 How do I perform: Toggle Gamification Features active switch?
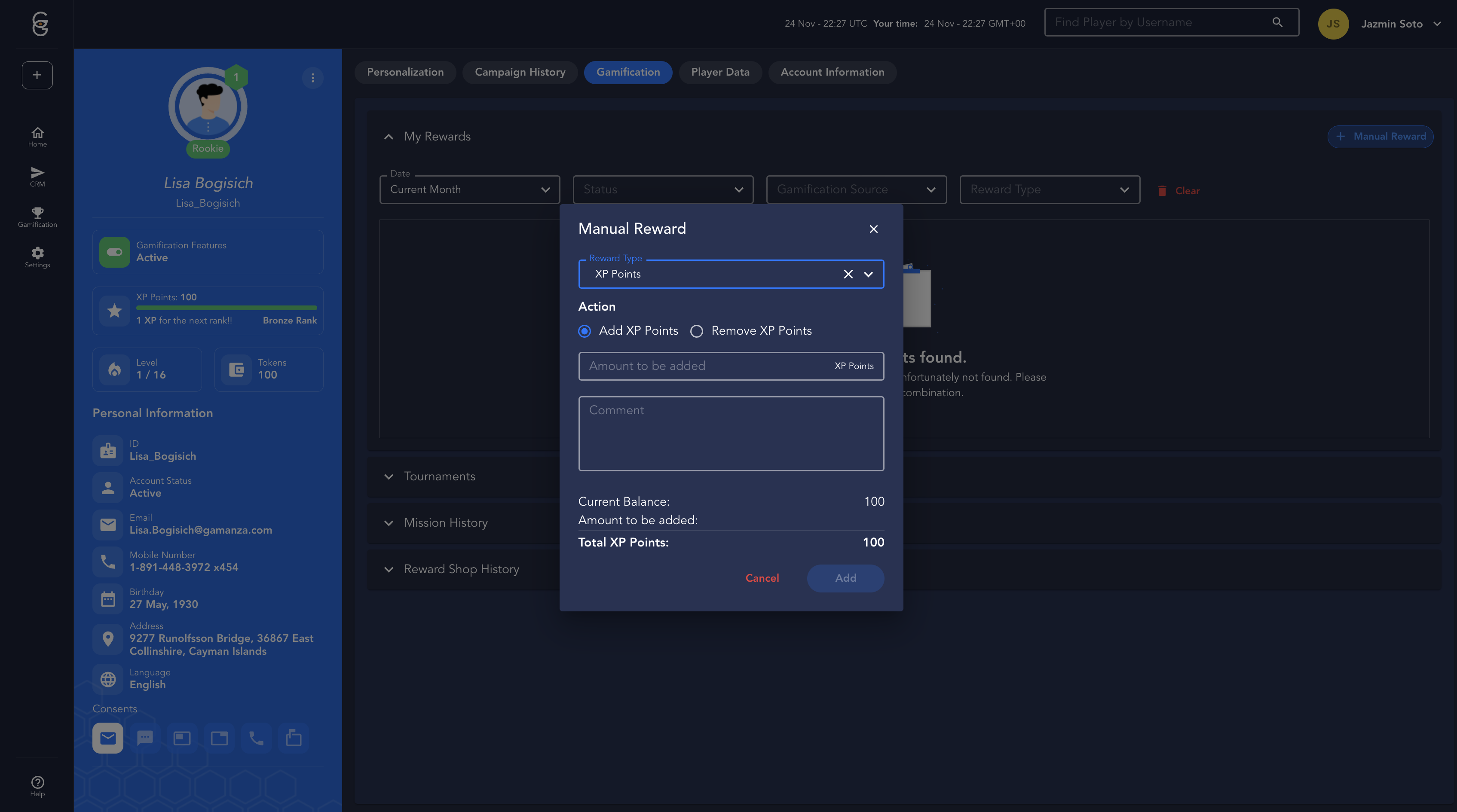point(115,252)
